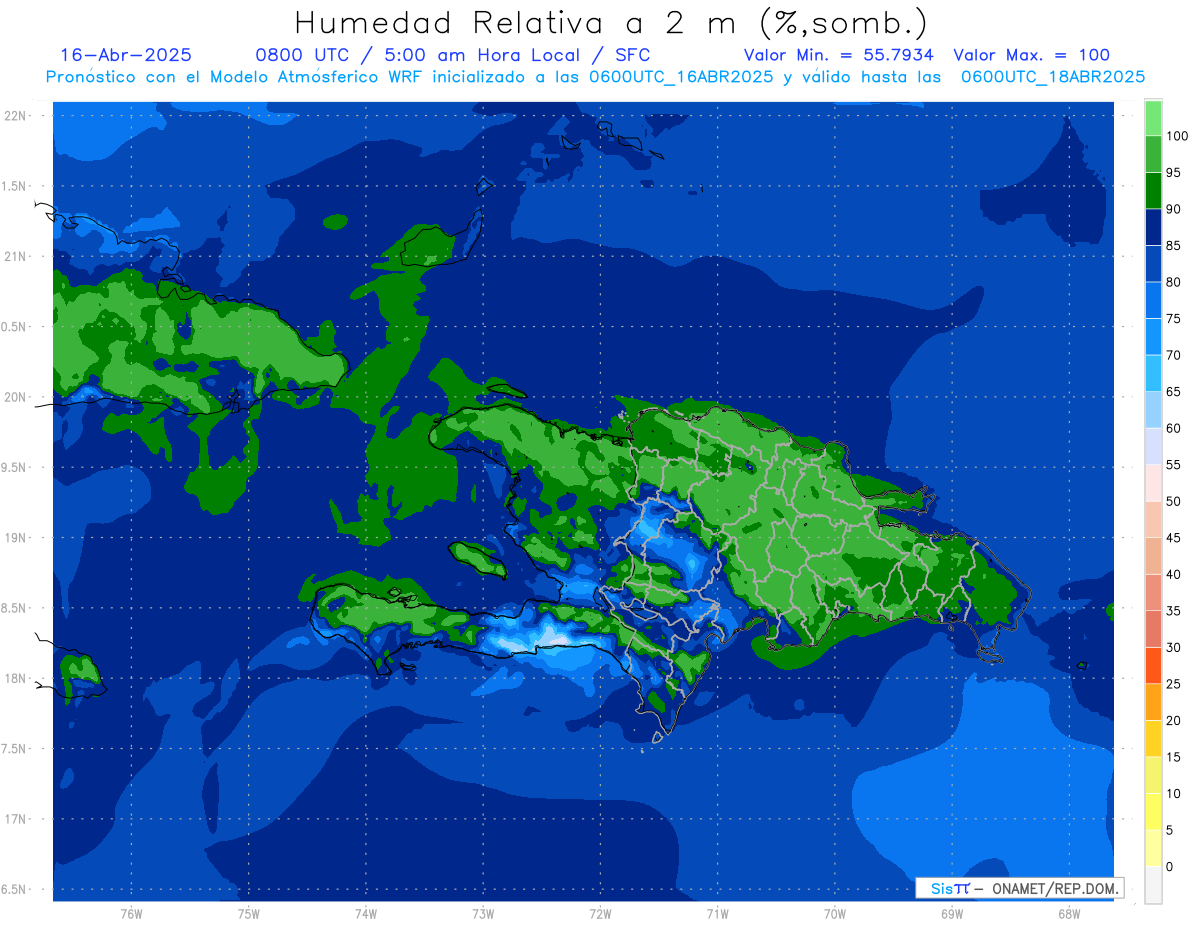Click the legend value '70'
Screen dimensions: 1200x927
tap(1173, 356)
